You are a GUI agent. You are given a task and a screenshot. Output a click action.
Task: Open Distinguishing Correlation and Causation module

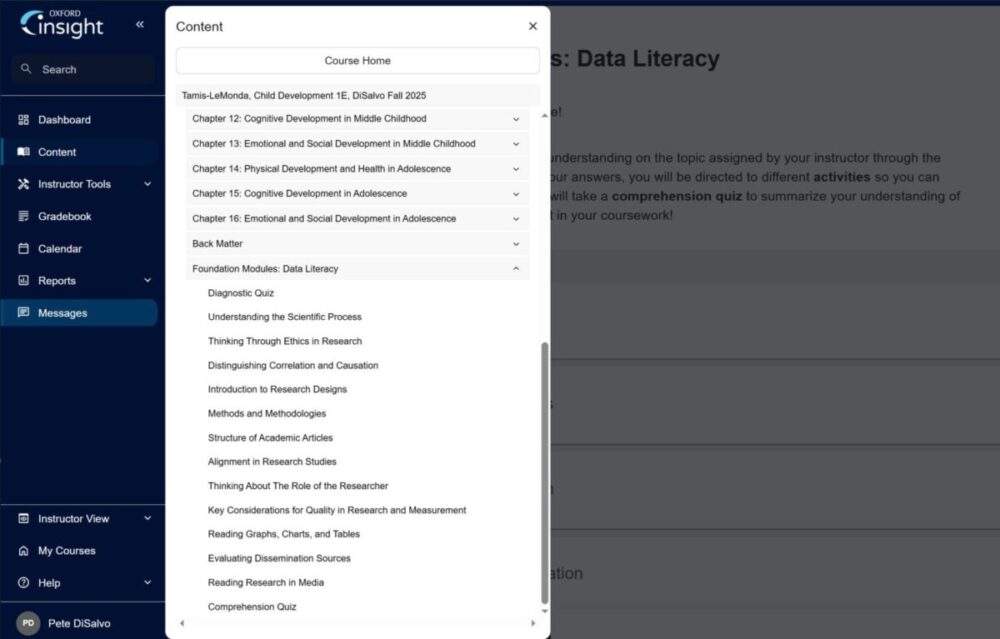coord(293,366)
